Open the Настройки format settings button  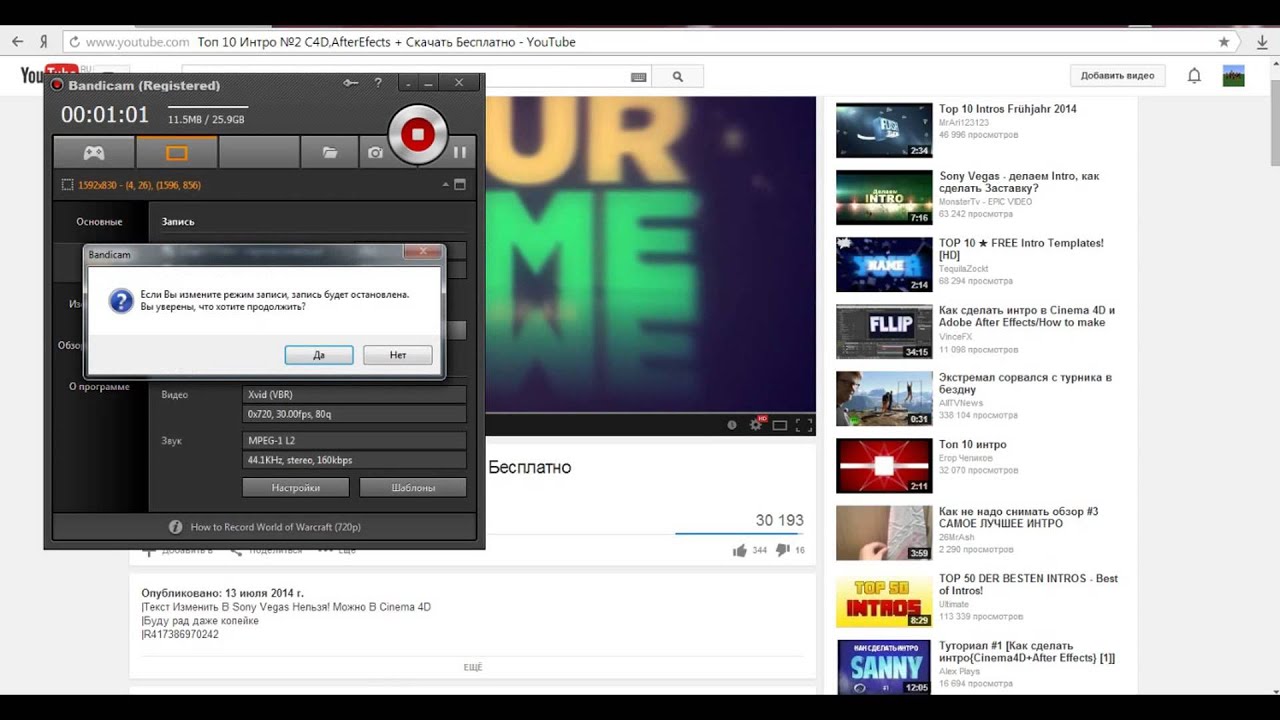coord(296,488)
